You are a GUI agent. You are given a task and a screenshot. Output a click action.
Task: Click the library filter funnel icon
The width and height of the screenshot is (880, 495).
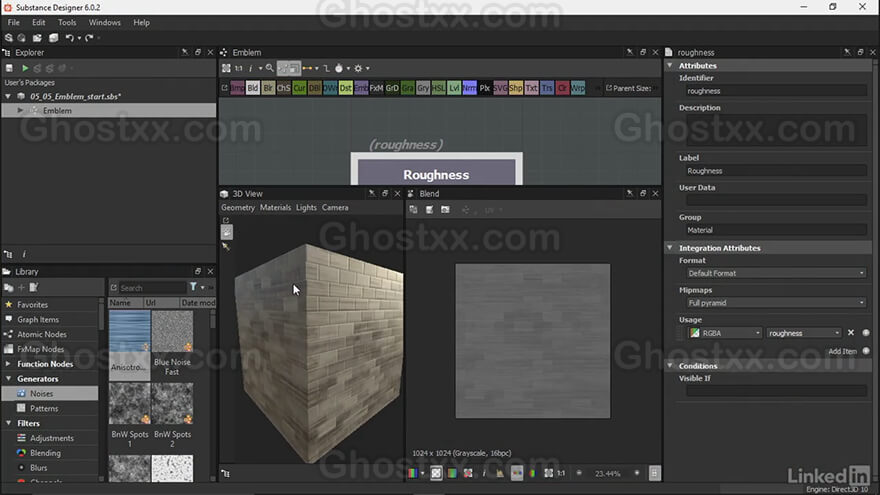click(x=193, y=287)
